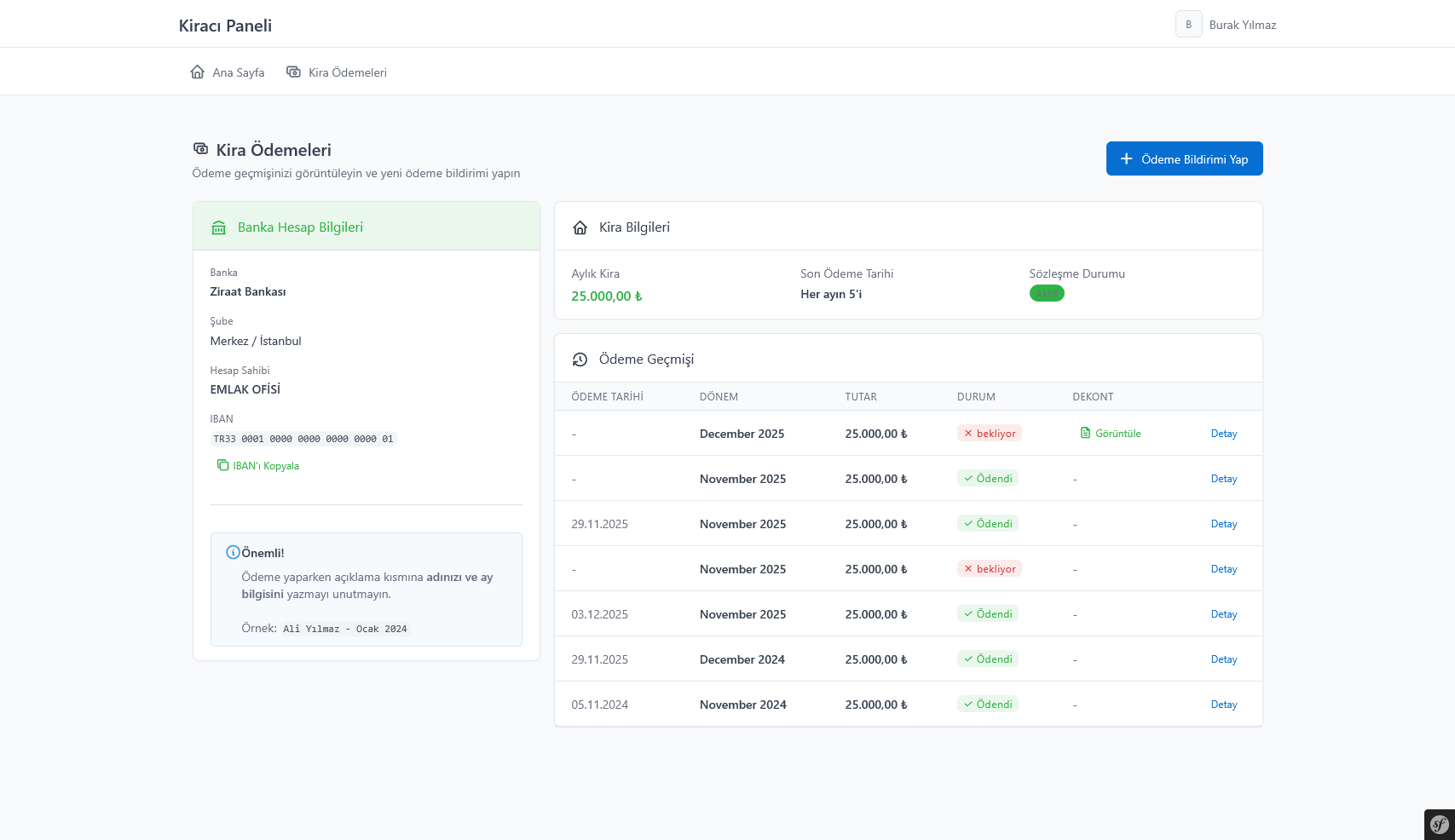Open the Ana Sayfa navigation item
The image size is (1455, 840).
coord(228,72)
